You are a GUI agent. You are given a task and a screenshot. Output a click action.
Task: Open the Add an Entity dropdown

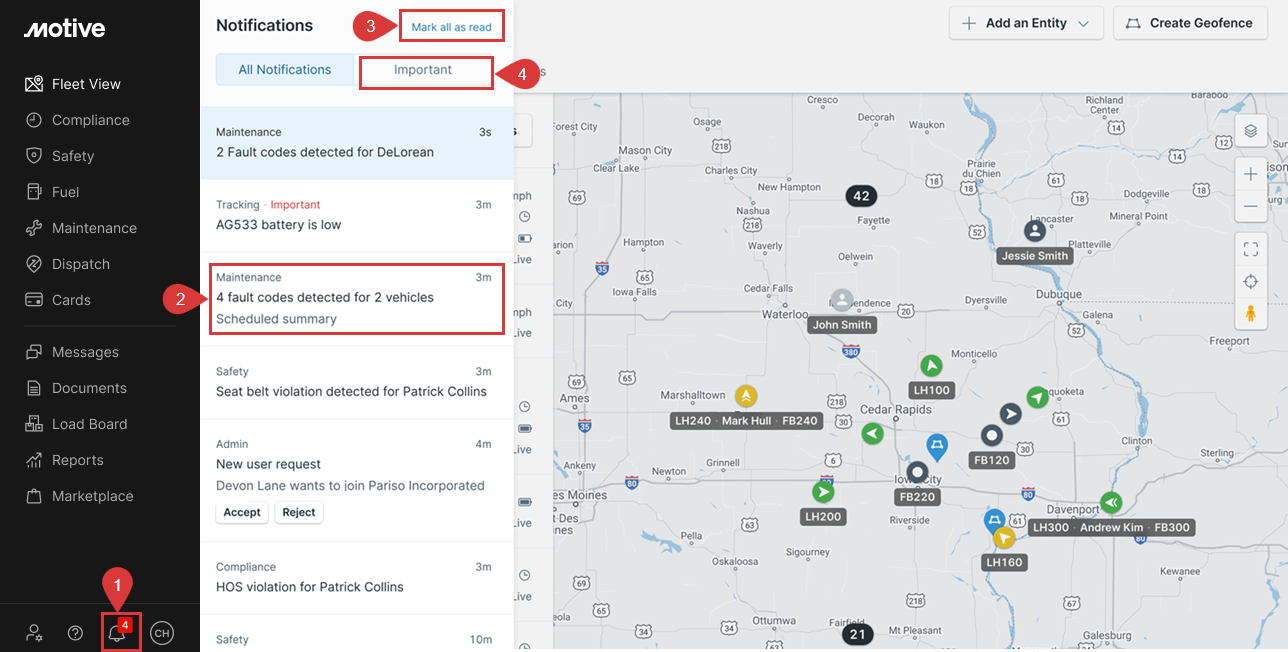pyautogui.click(x=1026, y=23)
